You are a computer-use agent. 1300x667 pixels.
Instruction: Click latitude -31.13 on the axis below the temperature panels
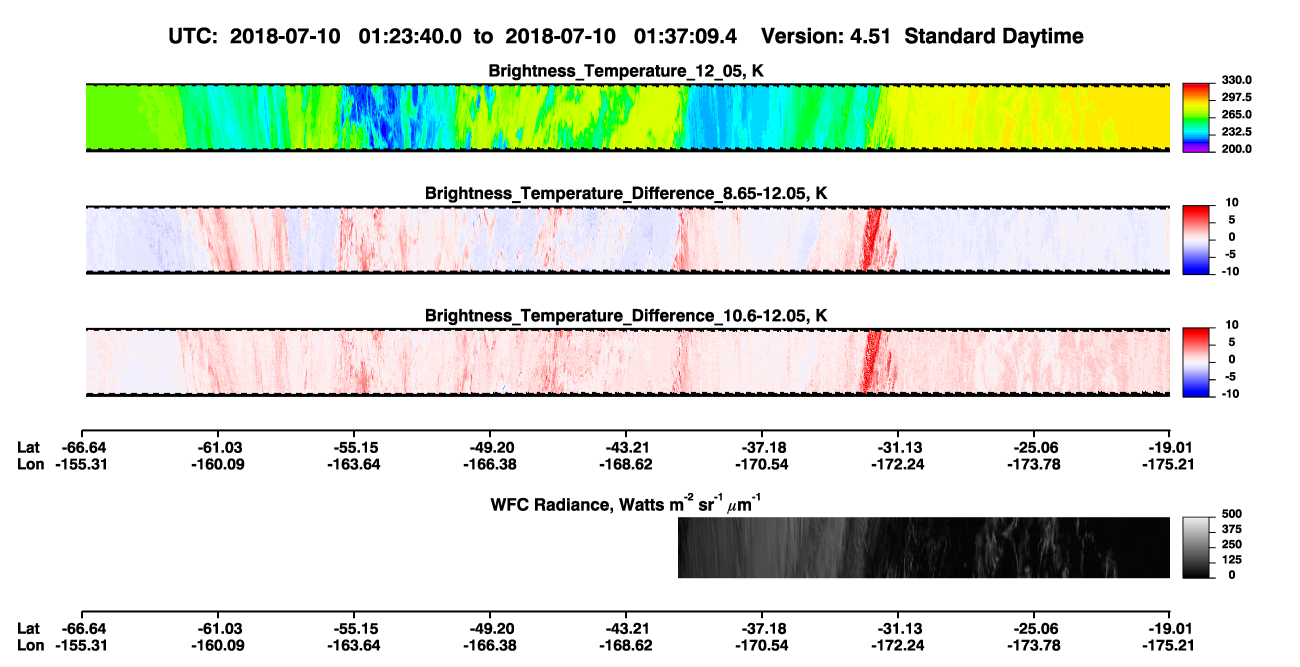tap(898, 447)
